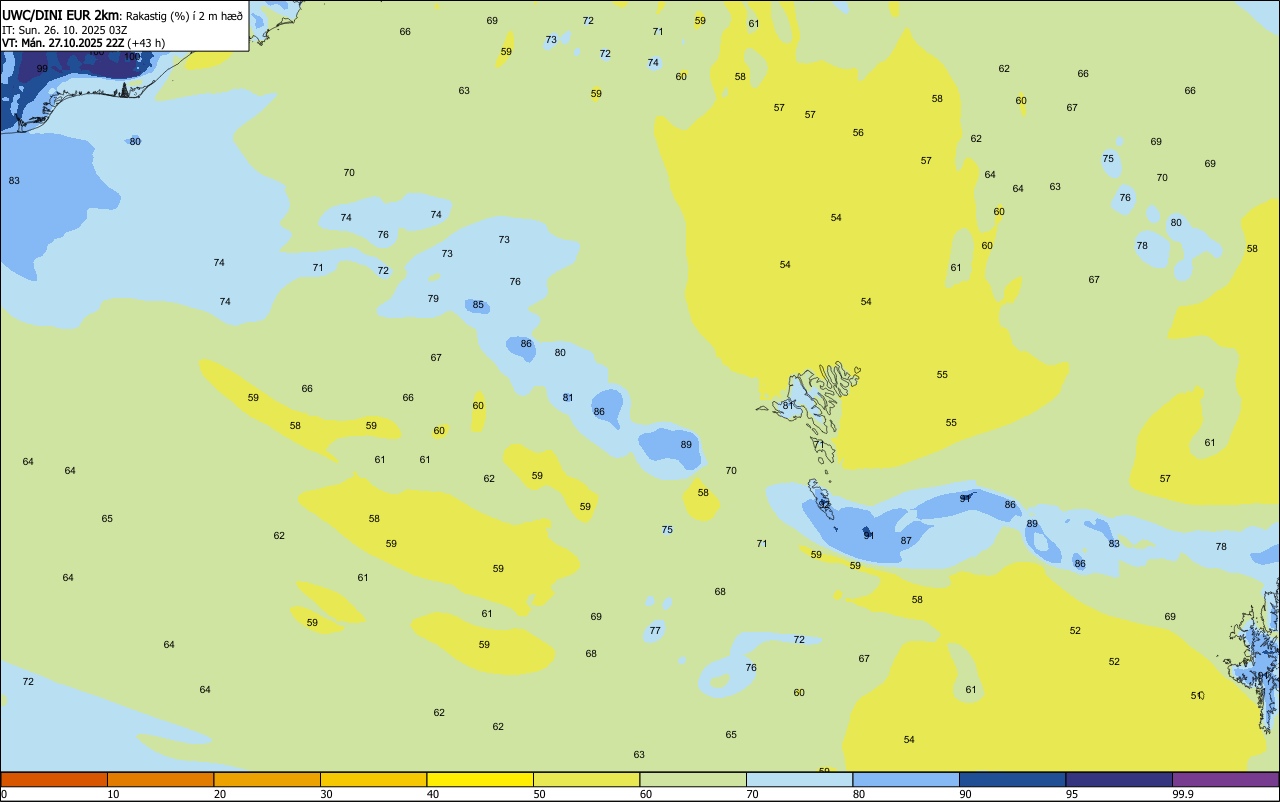
Task: Select the 'IT: Sun. 26. 10. 2025 03Z' line
Action: [64, 30]
